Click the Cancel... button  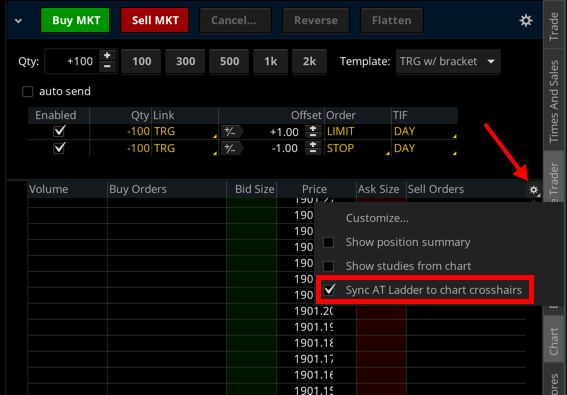tap(235, 20)
